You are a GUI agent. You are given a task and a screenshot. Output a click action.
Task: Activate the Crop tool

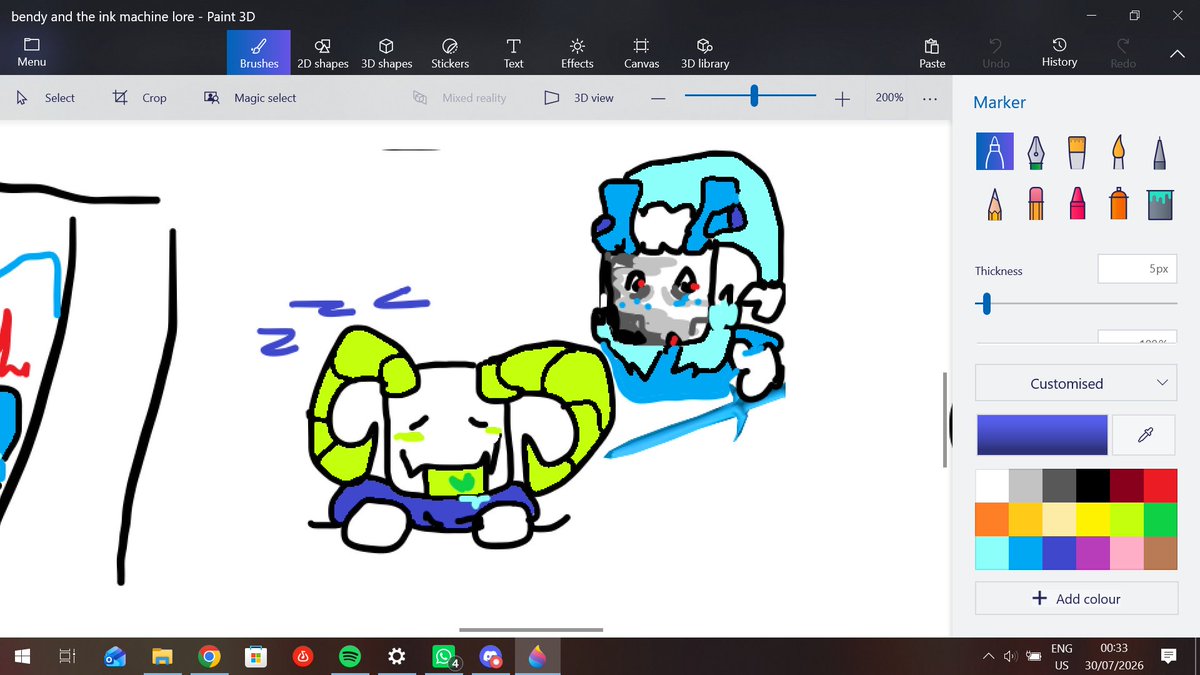140,98
